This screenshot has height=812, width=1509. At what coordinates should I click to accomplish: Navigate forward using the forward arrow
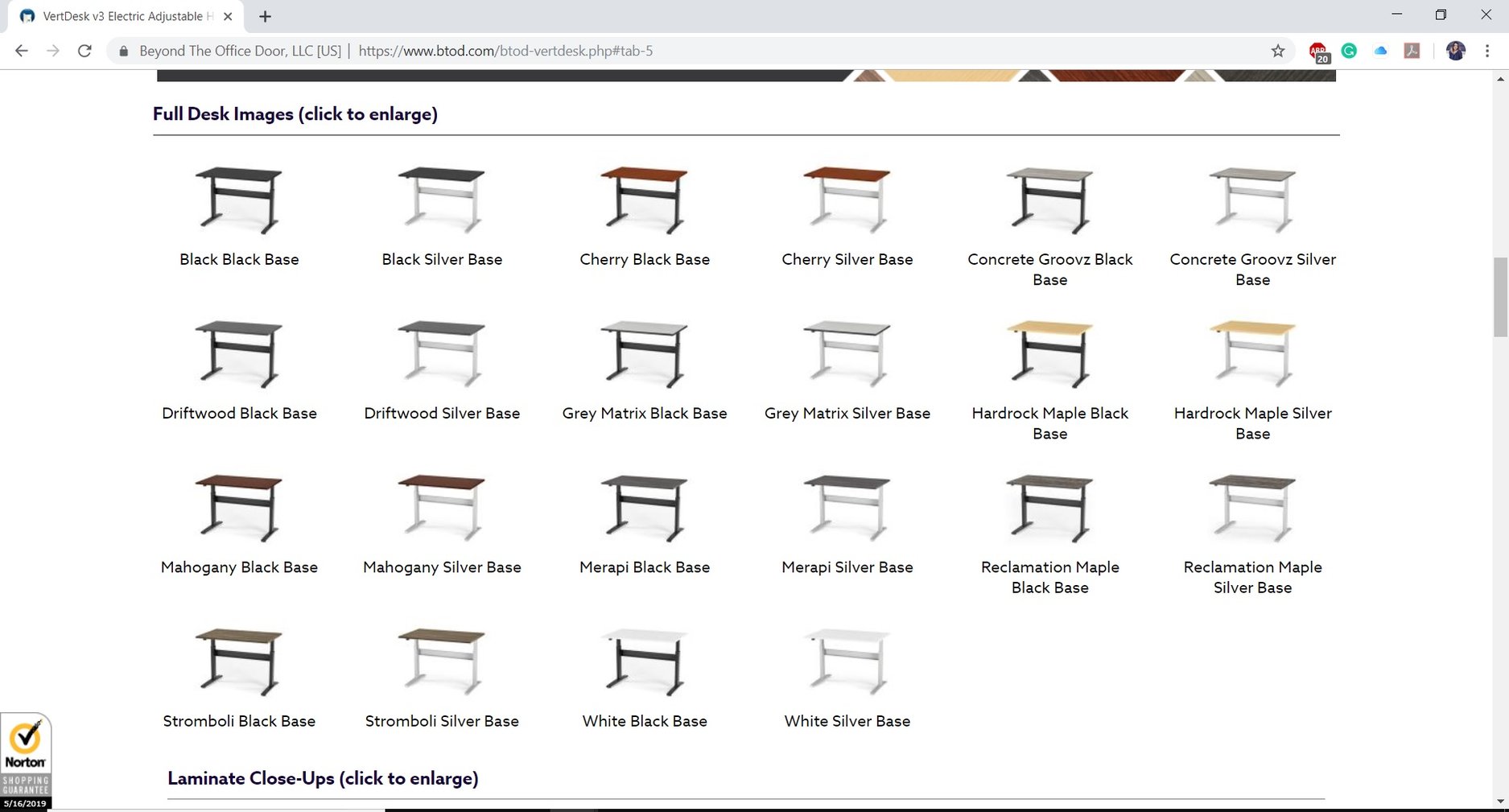click(53, 50)
